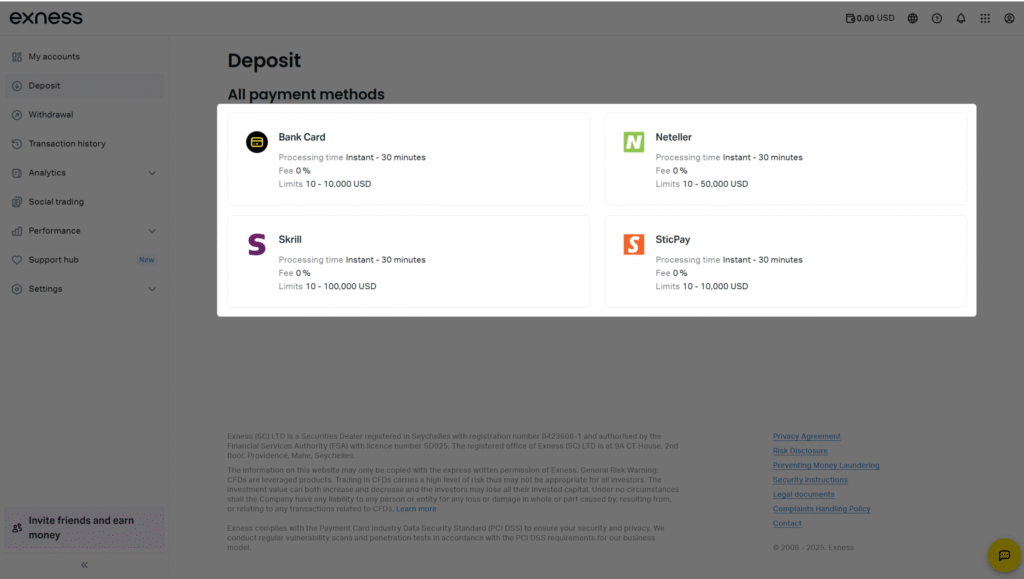Expand the Performance section
Image resolution: width=1024 pixels, height=579 pixels.
(84, 230)
